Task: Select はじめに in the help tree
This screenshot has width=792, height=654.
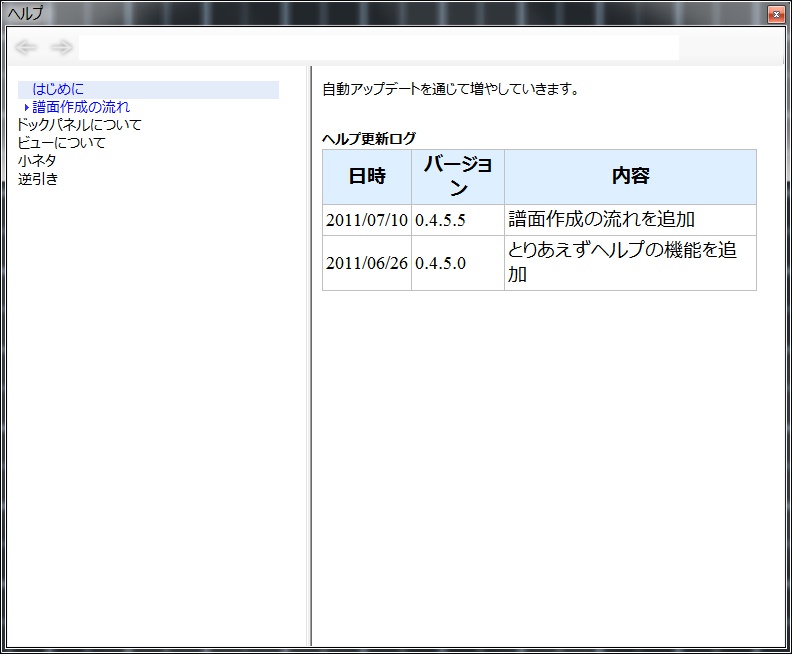Action: pos(58,89)
